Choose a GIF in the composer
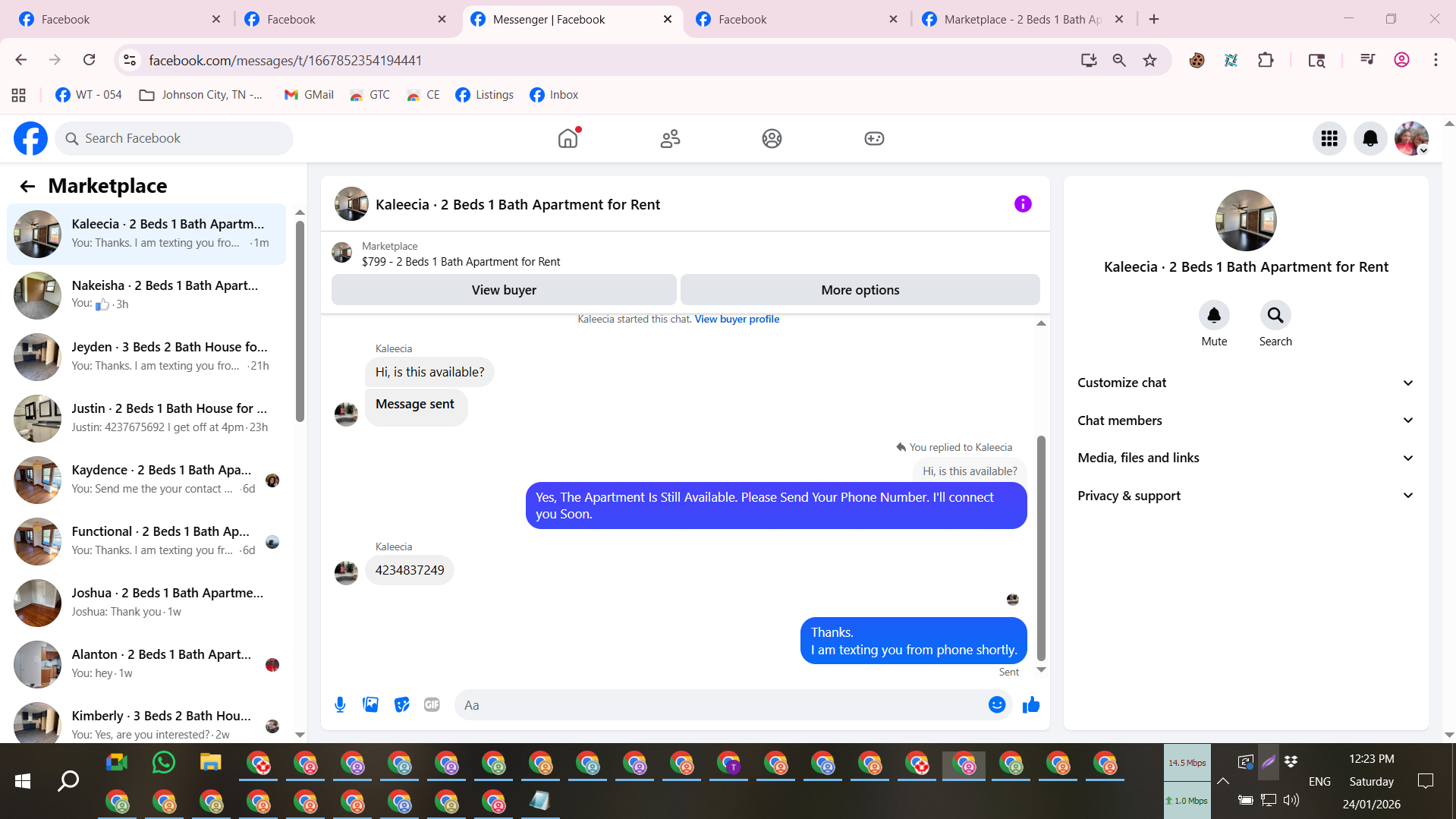 click(432, 705)
